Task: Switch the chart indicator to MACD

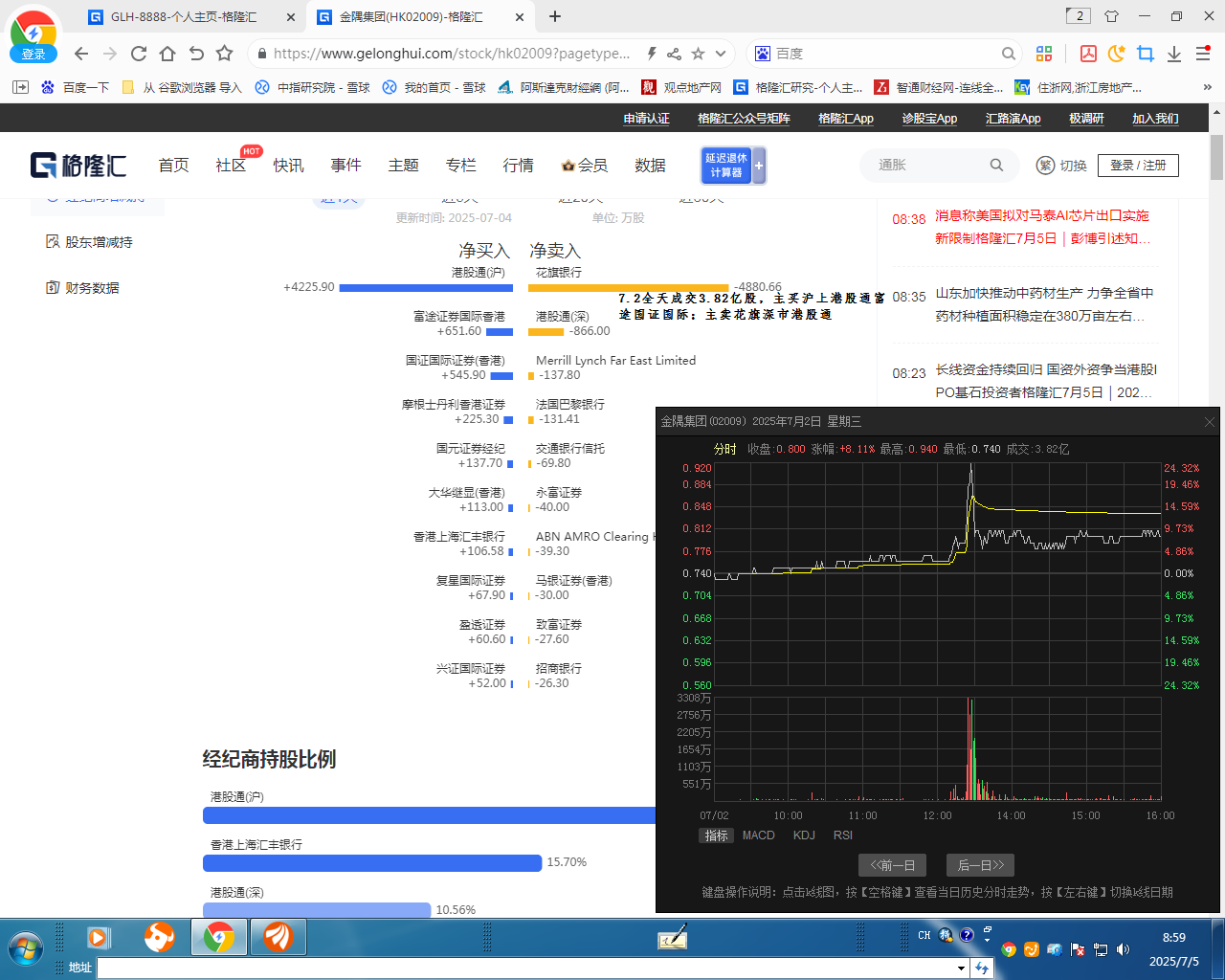Action: click(x=759, y=835)
